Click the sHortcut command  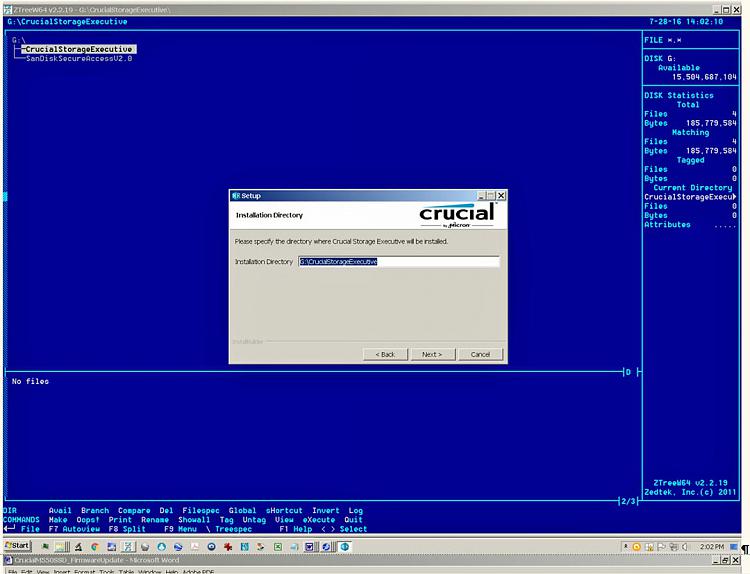pos(284,510)
